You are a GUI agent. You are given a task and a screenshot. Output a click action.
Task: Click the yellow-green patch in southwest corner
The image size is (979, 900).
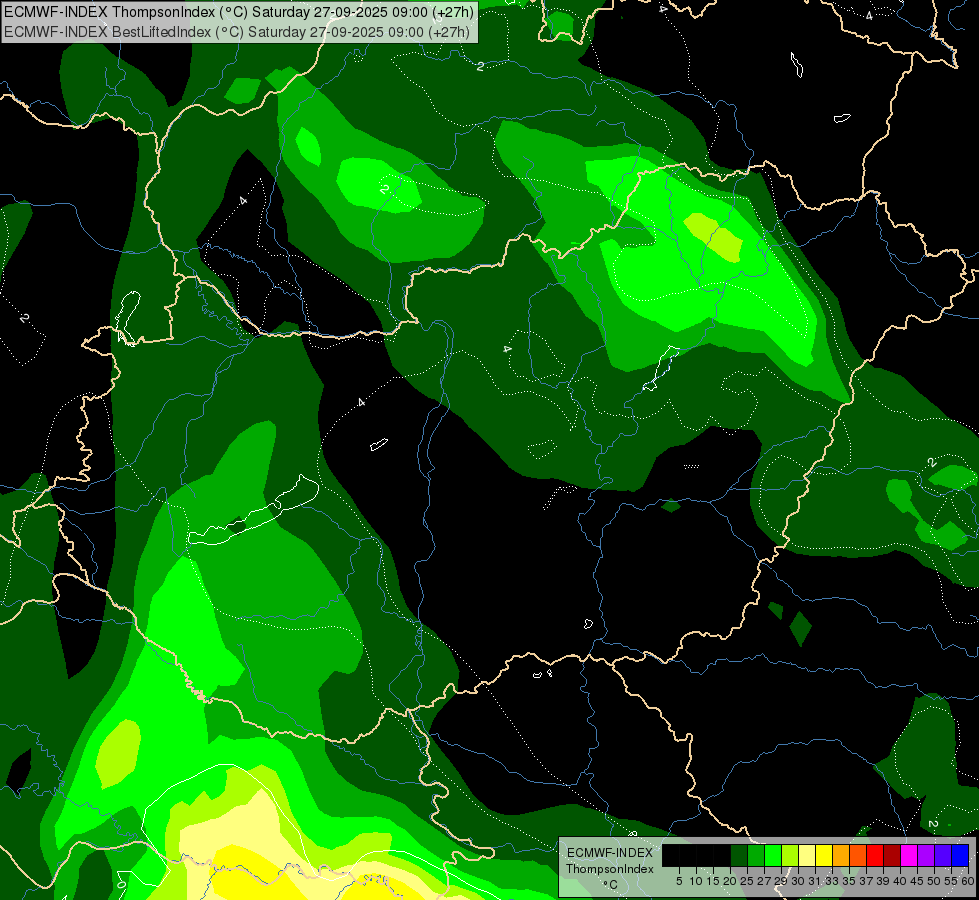coord(118,752)
